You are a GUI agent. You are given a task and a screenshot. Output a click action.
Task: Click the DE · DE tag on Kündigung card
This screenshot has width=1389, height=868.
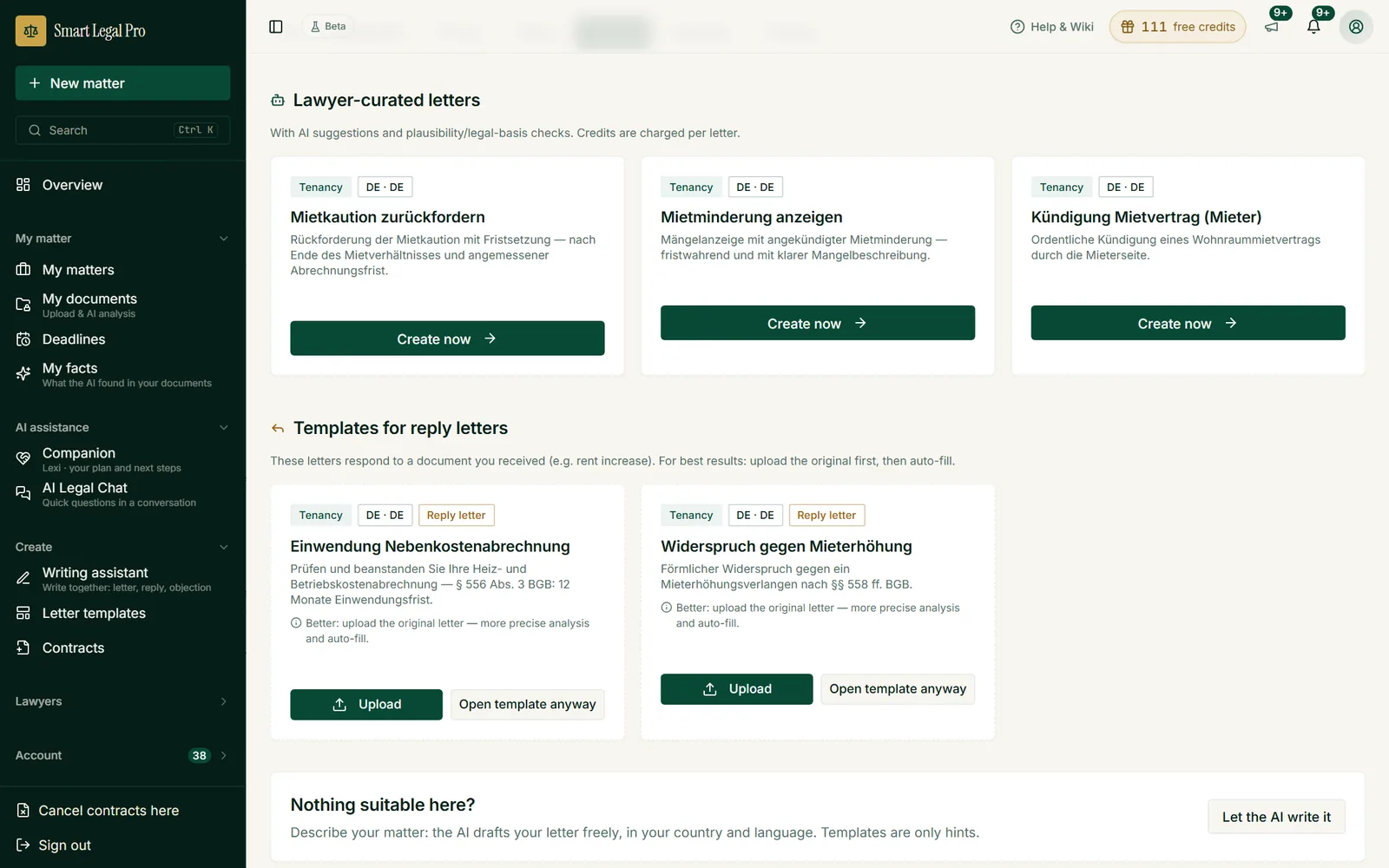coord(1126,187)
